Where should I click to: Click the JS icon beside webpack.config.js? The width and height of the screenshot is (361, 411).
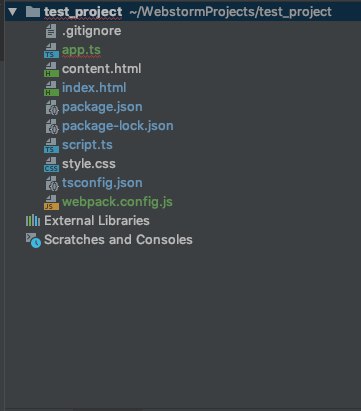click(x=51, y=202)
